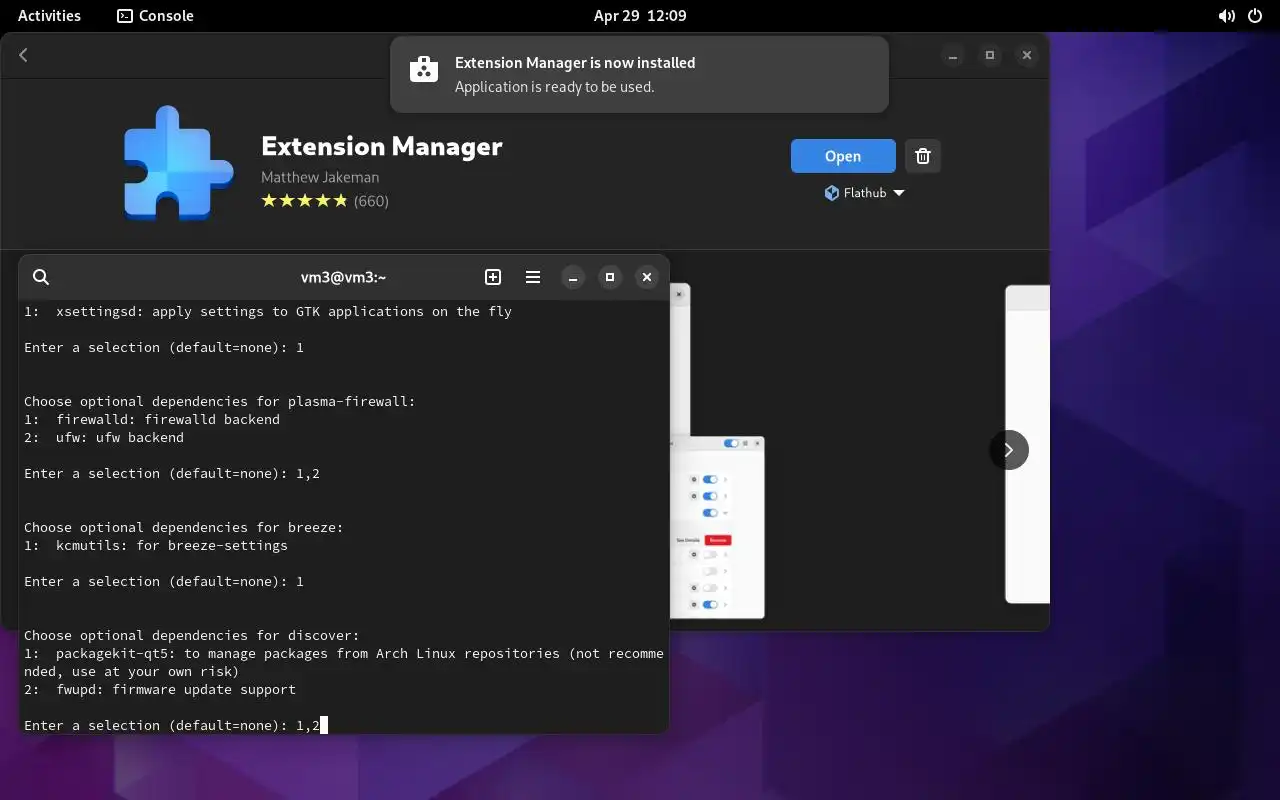Open search in the Console terminal
The height and width of the screenshot is (800, 1280).
pos(41,277)
